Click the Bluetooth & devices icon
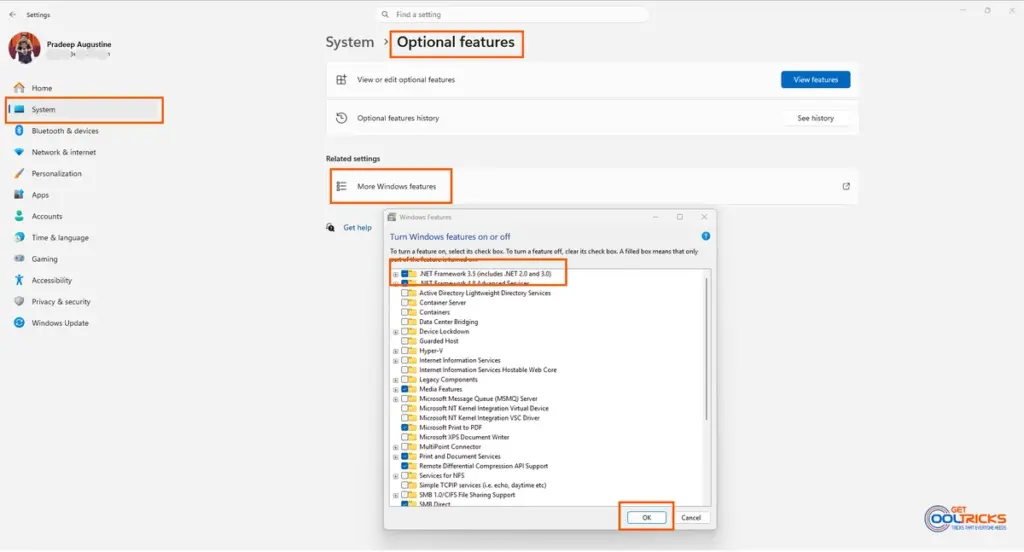The height and width of the screenshot is (552, 1024). click(19, 131)
